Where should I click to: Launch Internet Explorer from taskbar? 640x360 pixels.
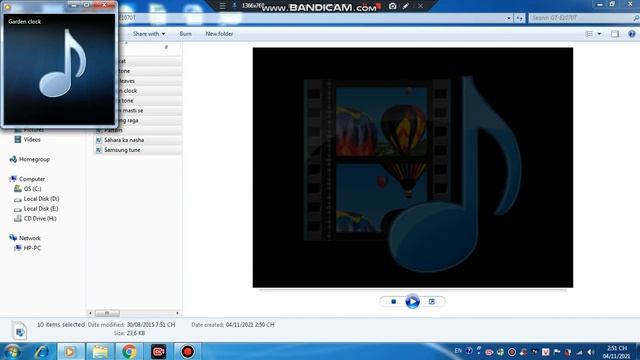[x=41, y=351]
